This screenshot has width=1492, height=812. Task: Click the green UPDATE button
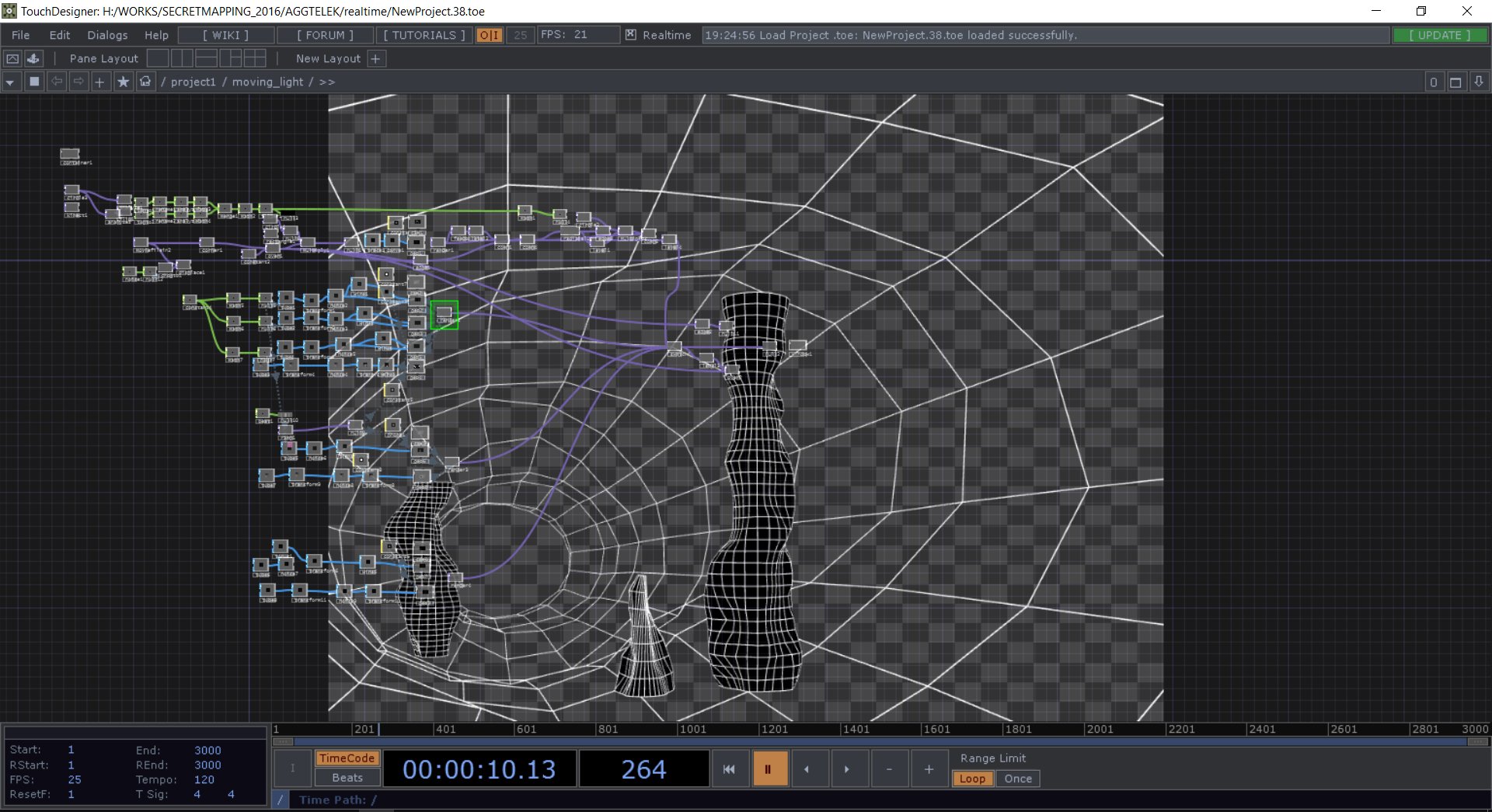(1439, 35)
